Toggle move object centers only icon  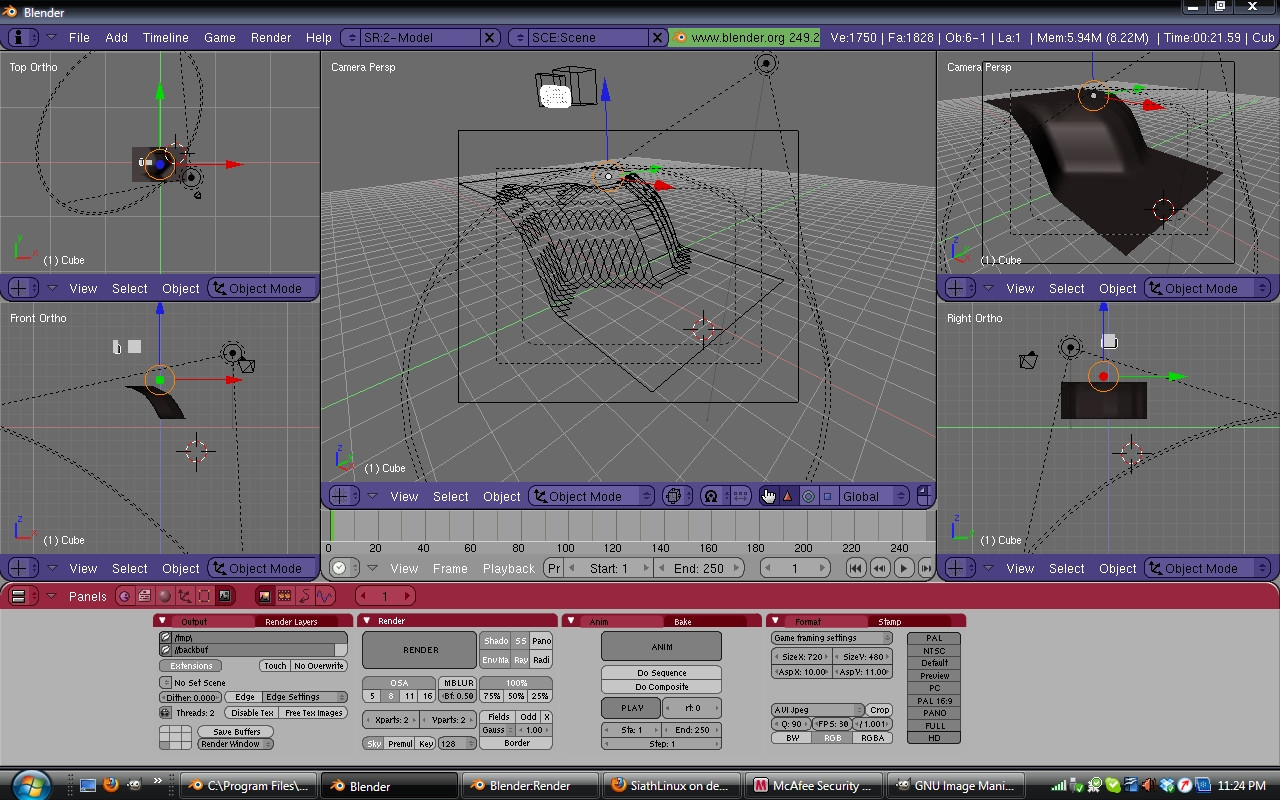pyautogui.click(x=739, y=496)
